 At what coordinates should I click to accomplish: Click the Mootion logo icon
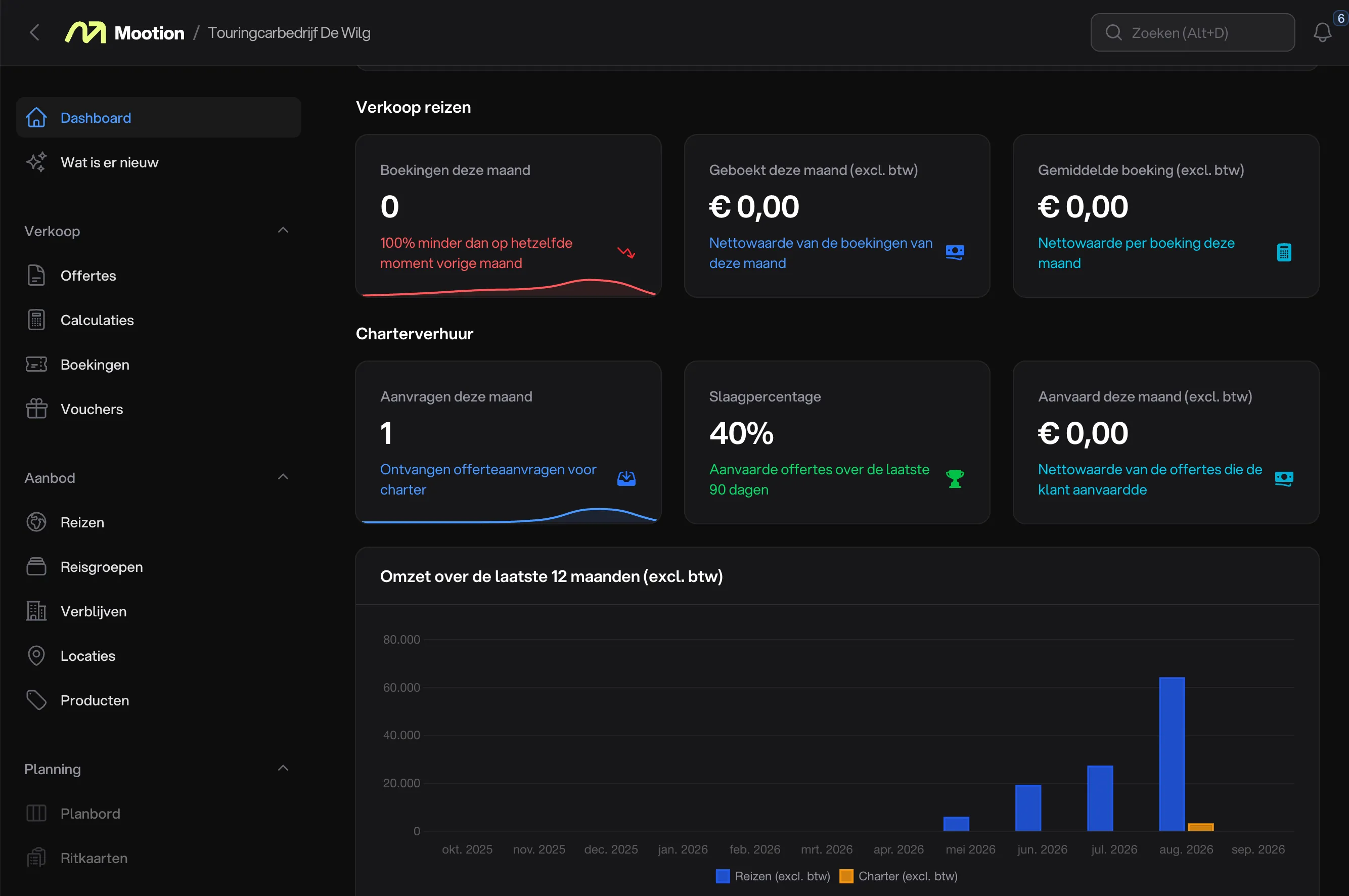tap(85, 32)
